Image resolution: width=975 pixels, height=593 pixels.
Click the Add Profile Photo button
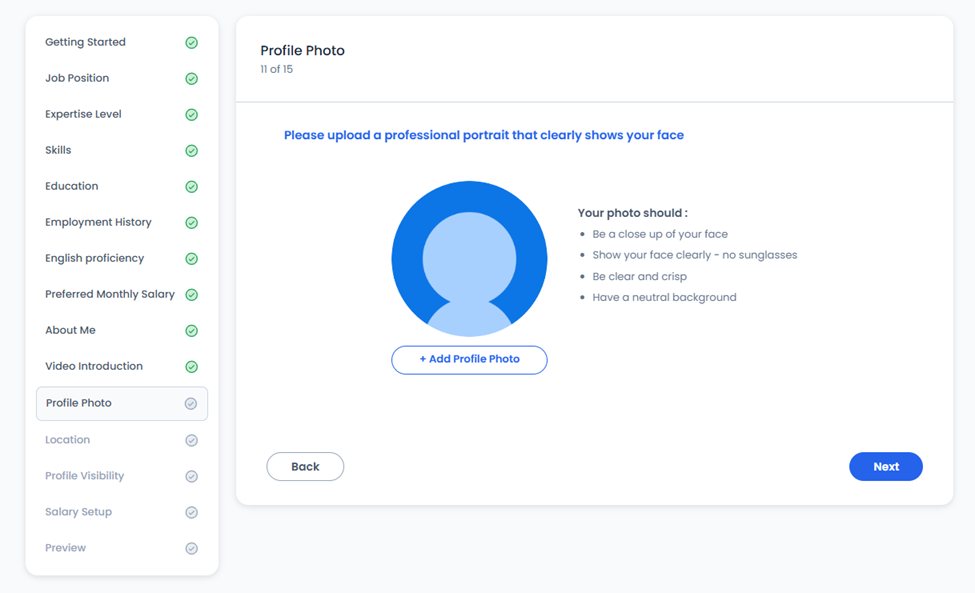(x=469, y=360)
